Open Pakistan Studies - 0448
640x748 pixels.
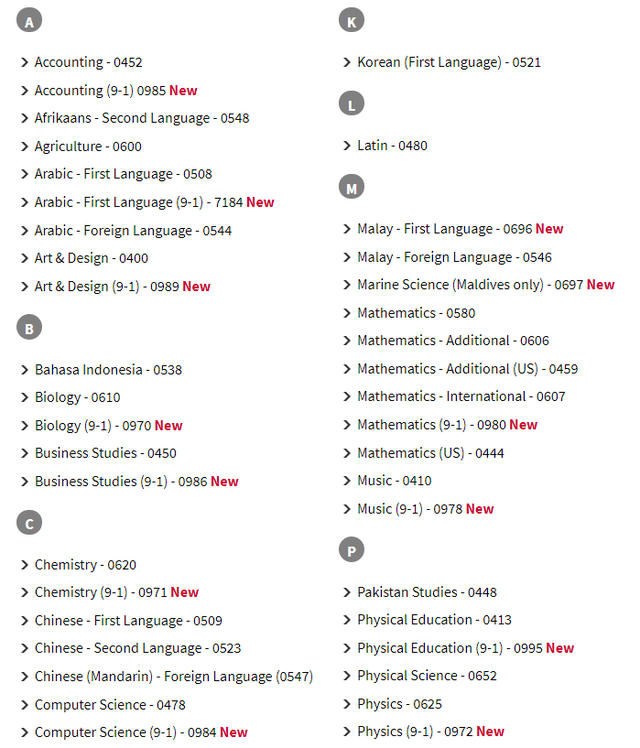[427, 592]
